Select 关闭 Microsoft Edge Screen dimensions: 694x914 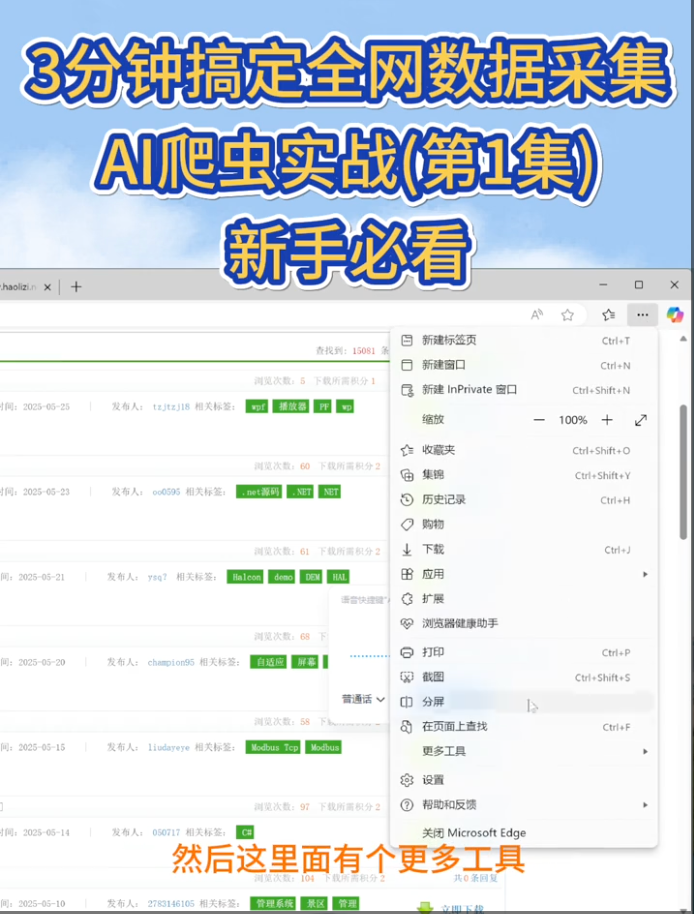coord(523,833)
